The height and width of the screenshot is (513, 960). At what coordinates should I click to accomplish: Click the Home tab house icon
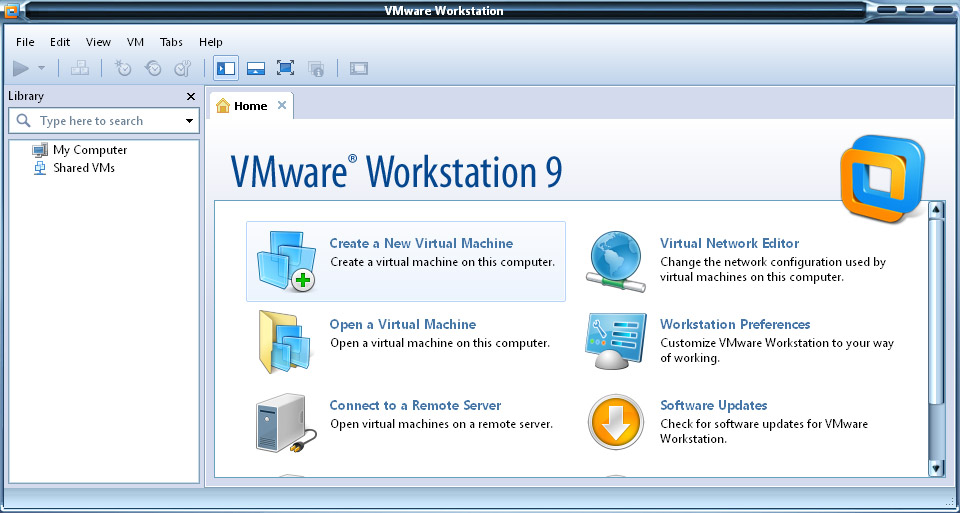coord(223,106)
